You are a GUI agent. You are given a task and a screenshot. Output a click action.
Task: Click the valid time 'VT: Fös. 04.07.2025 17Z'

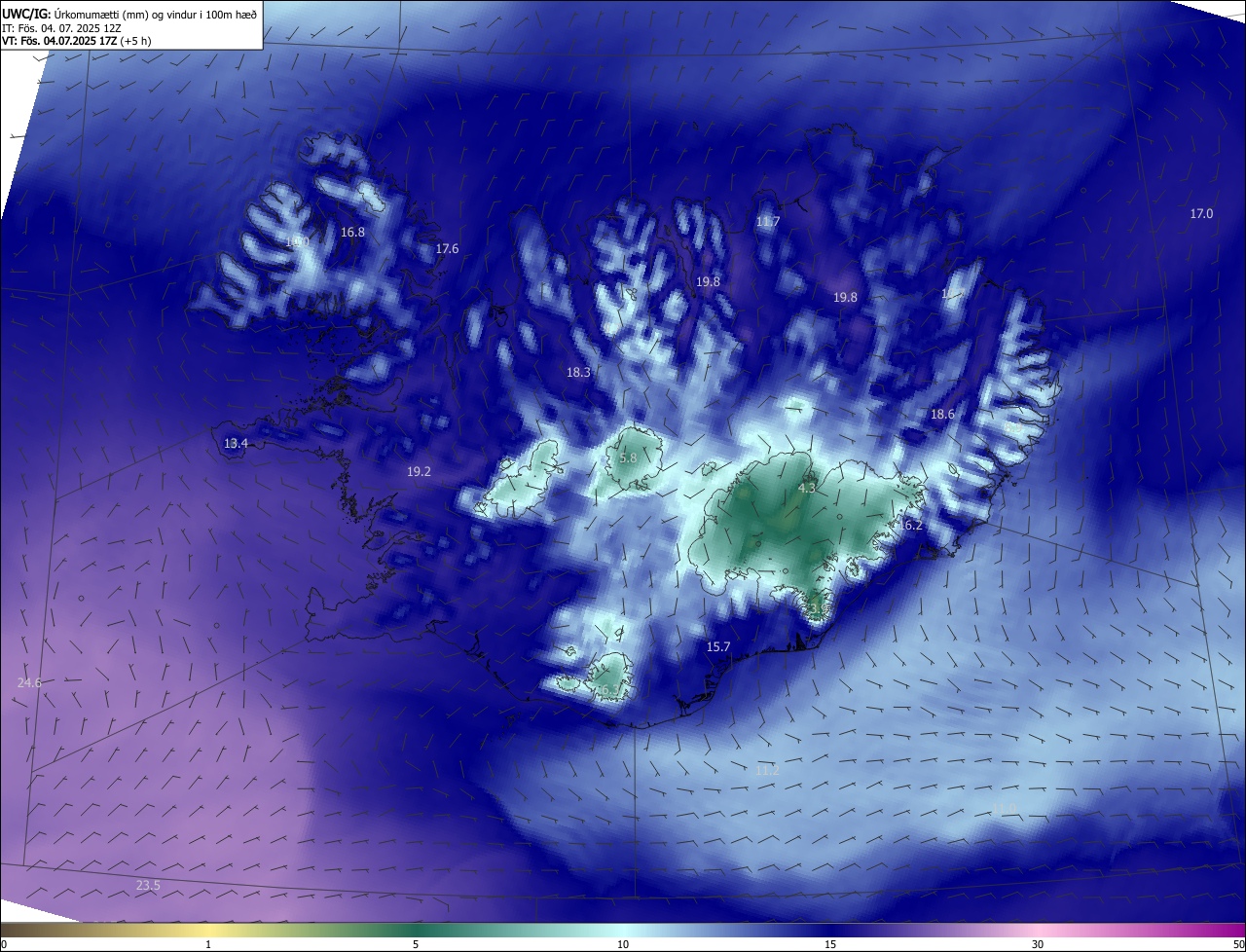click(58, 41)
